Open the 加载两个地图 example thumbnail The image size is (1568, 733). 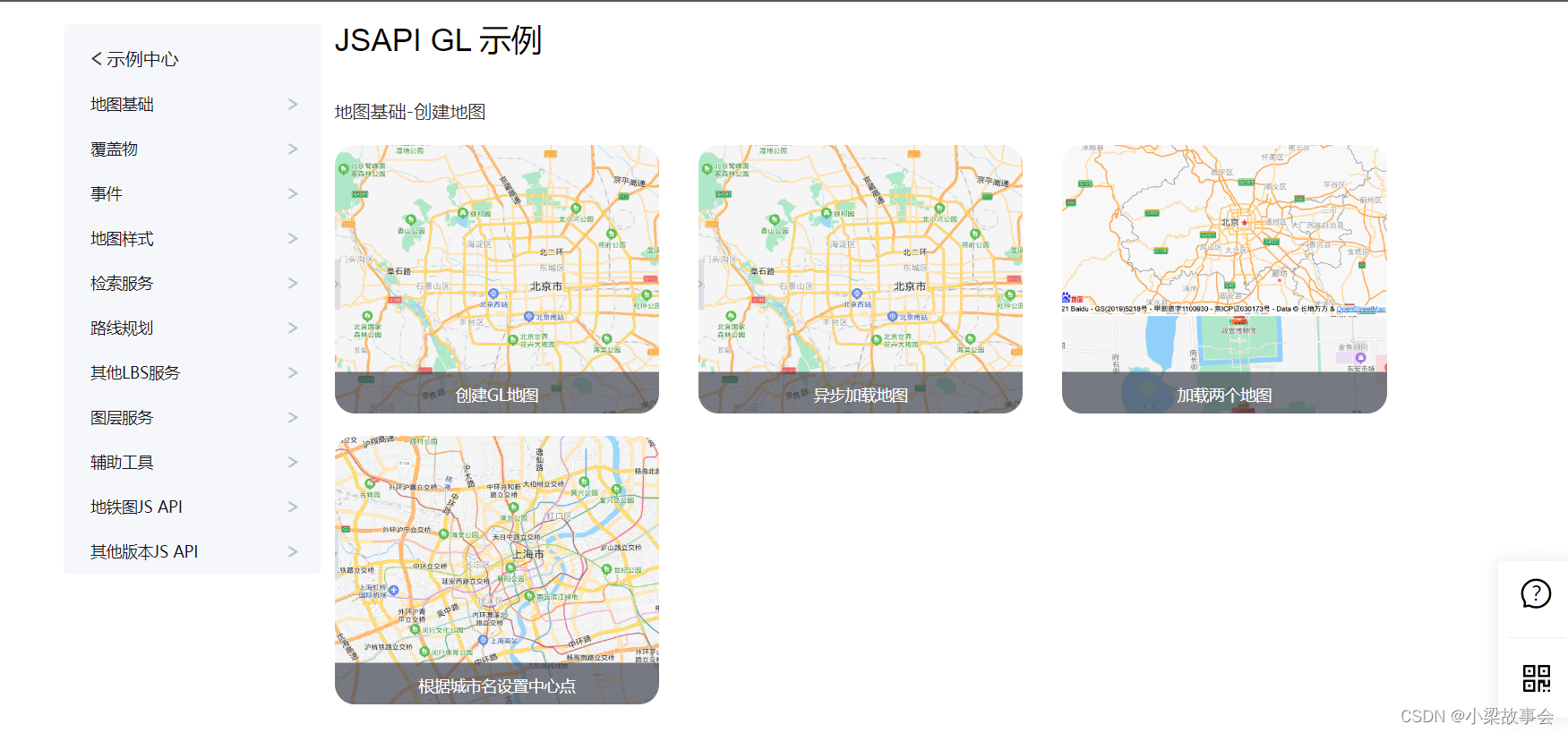point(1224,279)
